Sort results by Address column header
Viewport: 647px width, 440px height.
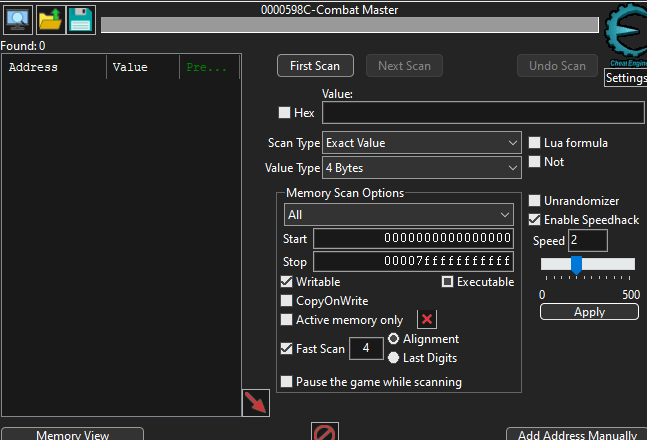click(x=54, y=67)
